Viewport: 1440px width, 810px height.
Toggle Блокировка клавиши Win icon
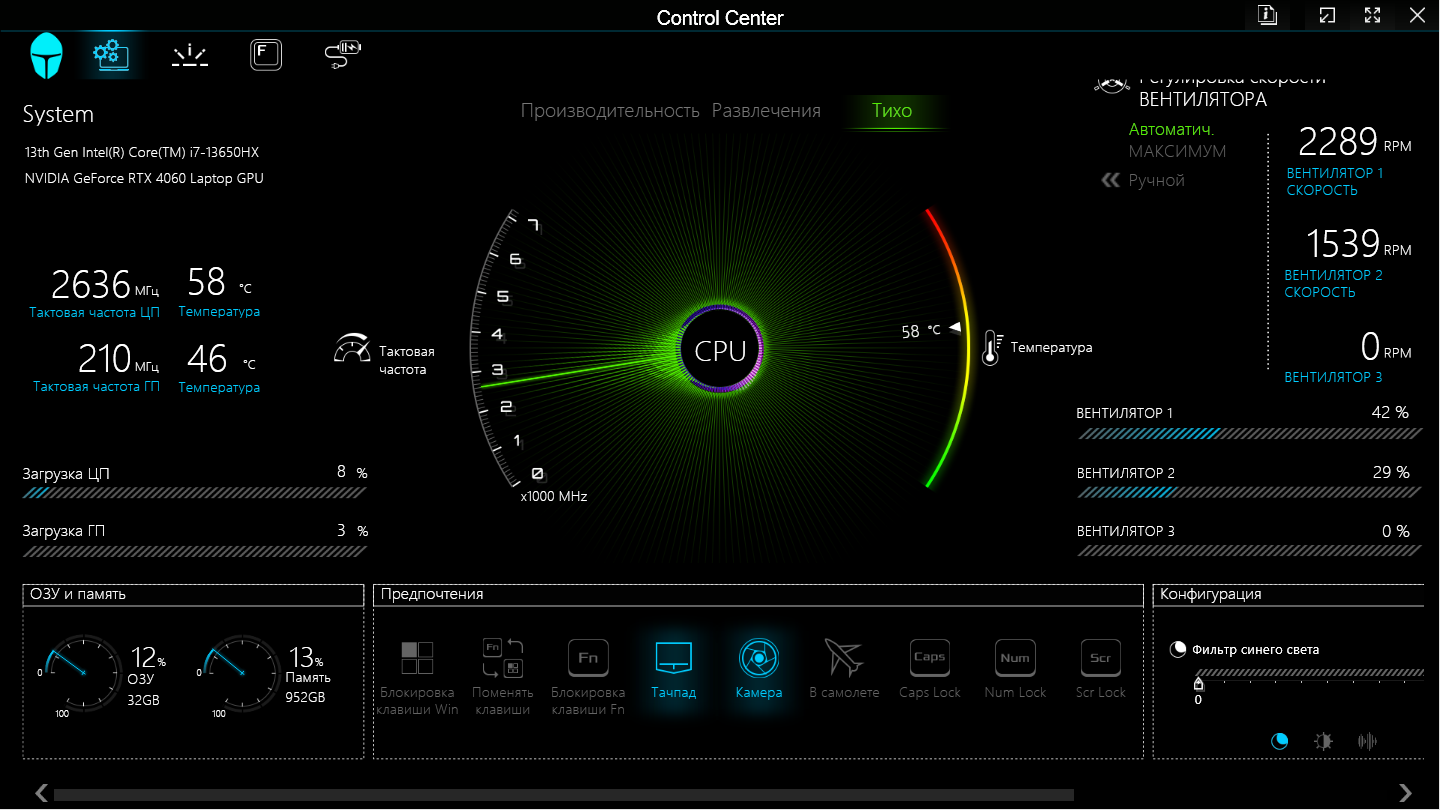tap(417, 658)
